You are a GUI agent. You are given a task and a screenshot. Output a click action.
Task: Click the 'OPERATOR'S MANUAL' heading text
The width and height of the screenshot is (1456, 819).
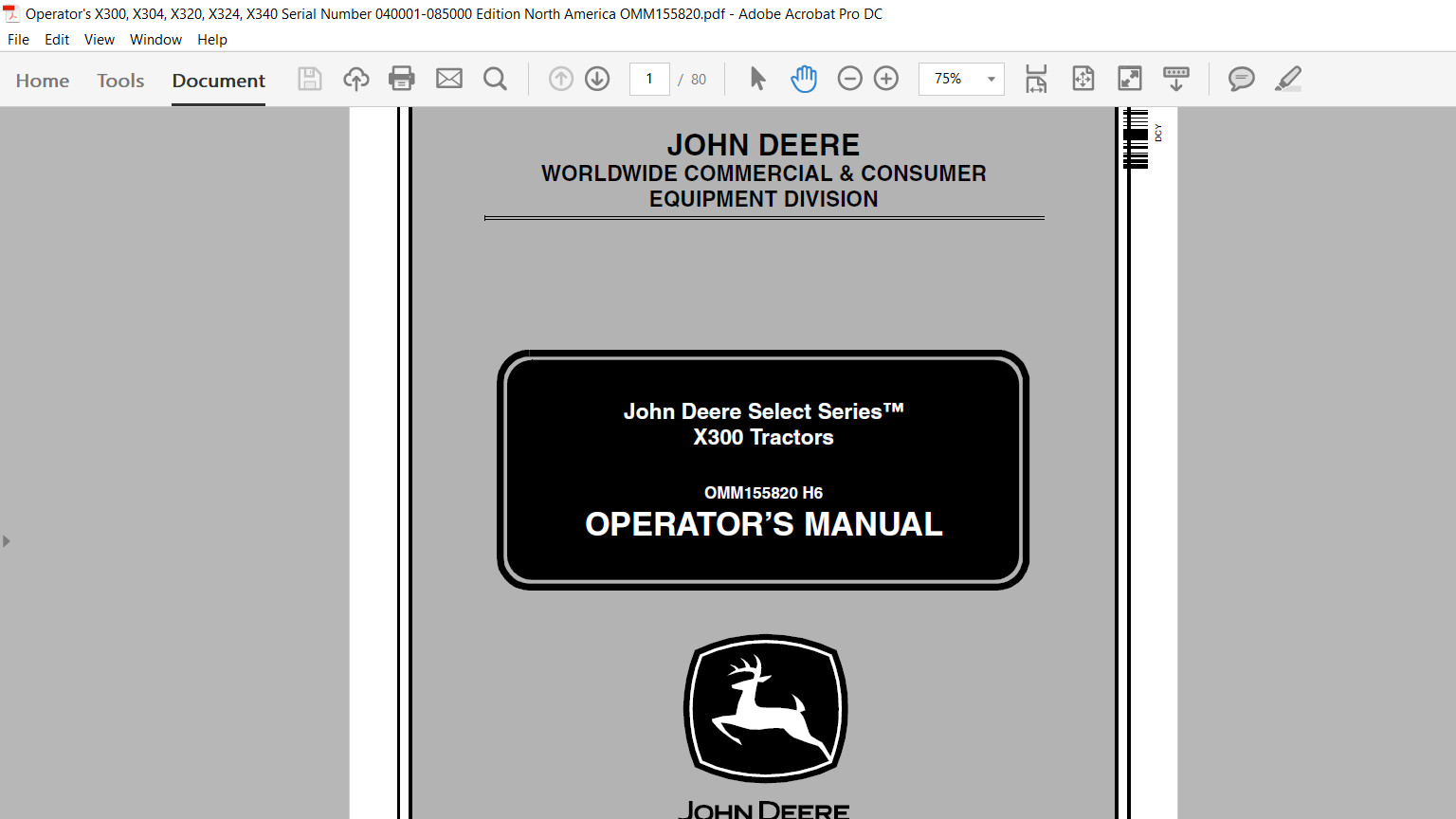tap(764, 524)
